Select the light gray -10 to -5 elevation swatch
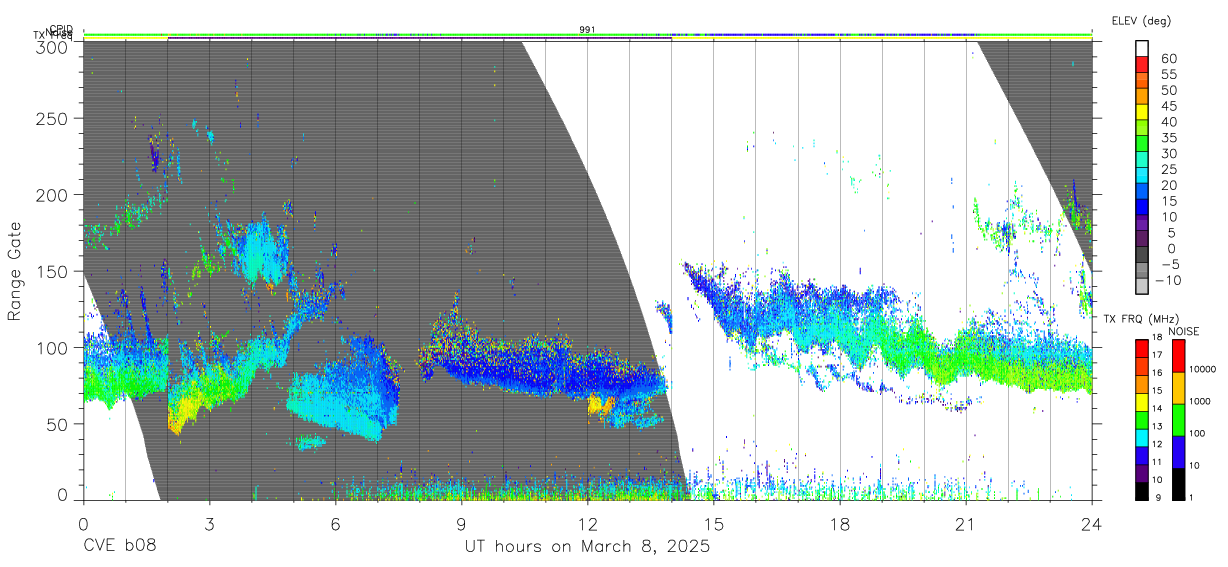Screen dimensions: 1228x567 click(1142, 270)
